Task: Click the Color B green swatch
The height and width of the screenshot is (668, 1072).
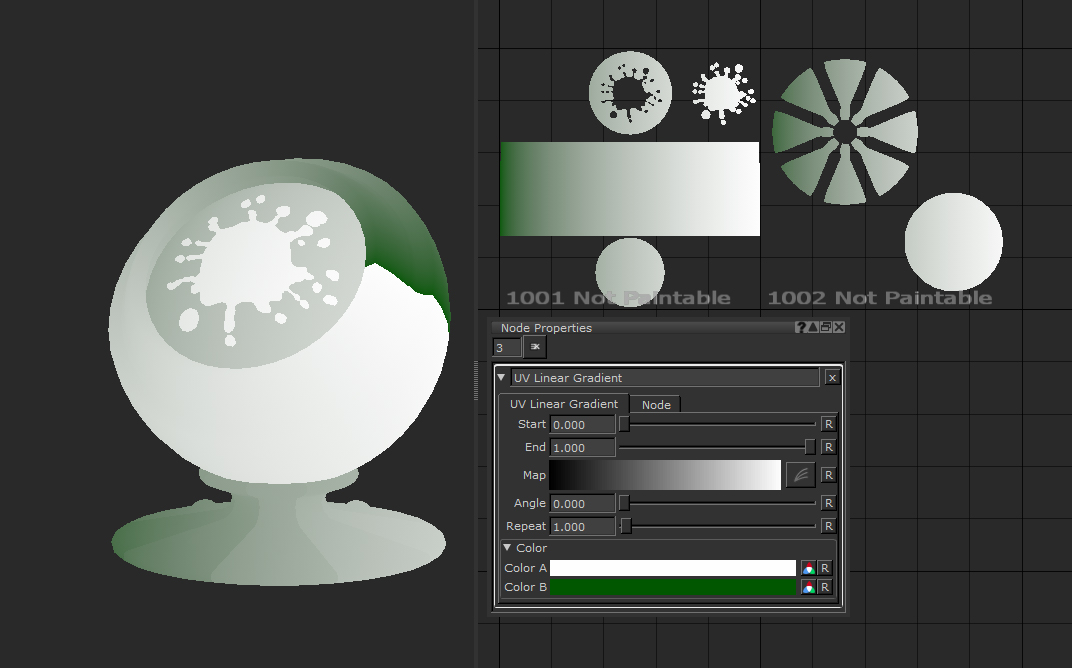Action: pos(672,587)
